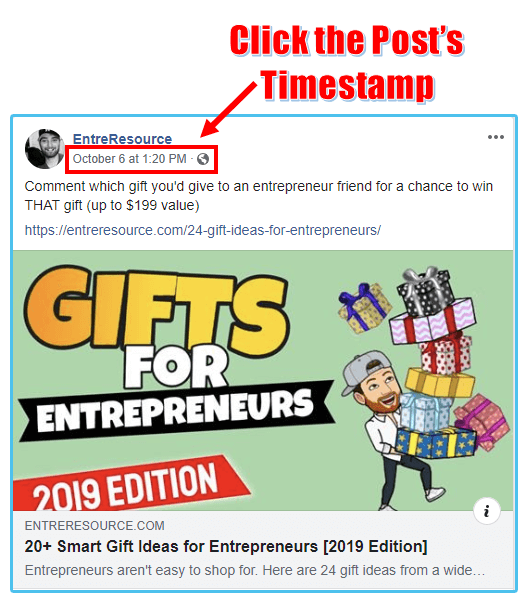Click the link preview description text
The image size is (529, 604).
pos(255,570)
